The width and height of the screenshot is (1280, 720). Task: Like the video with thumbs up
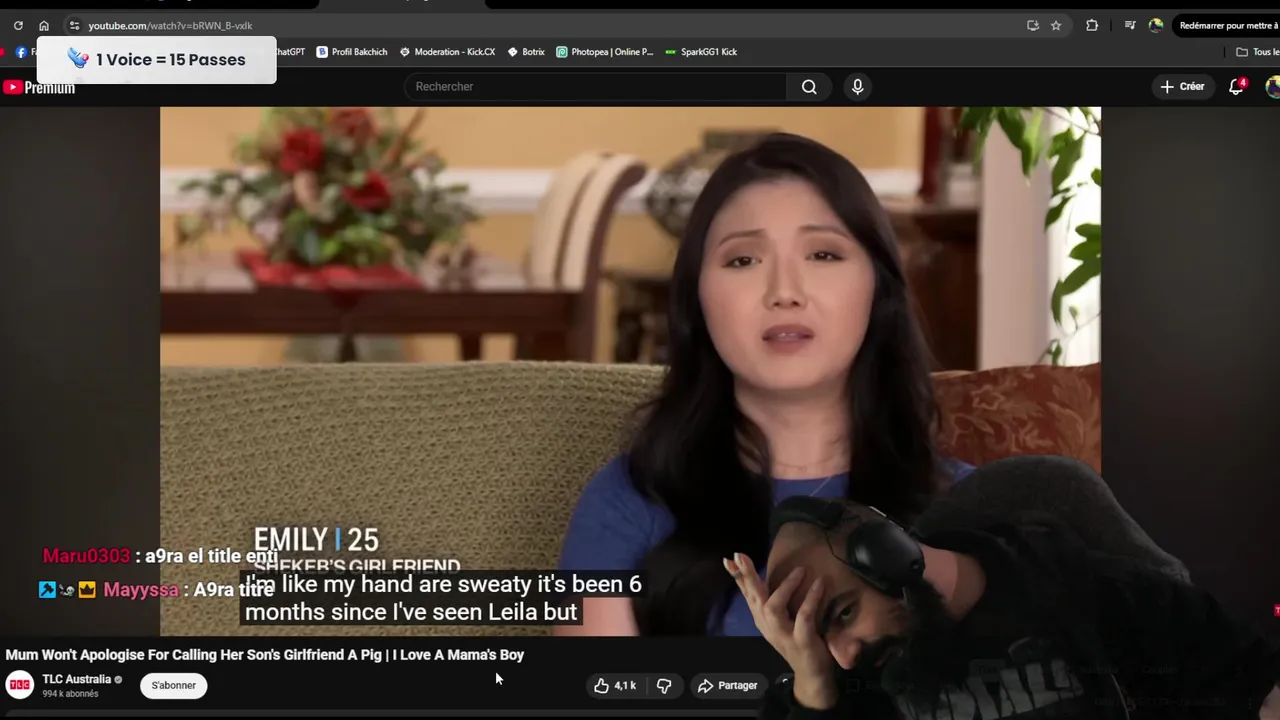(614, 685)
